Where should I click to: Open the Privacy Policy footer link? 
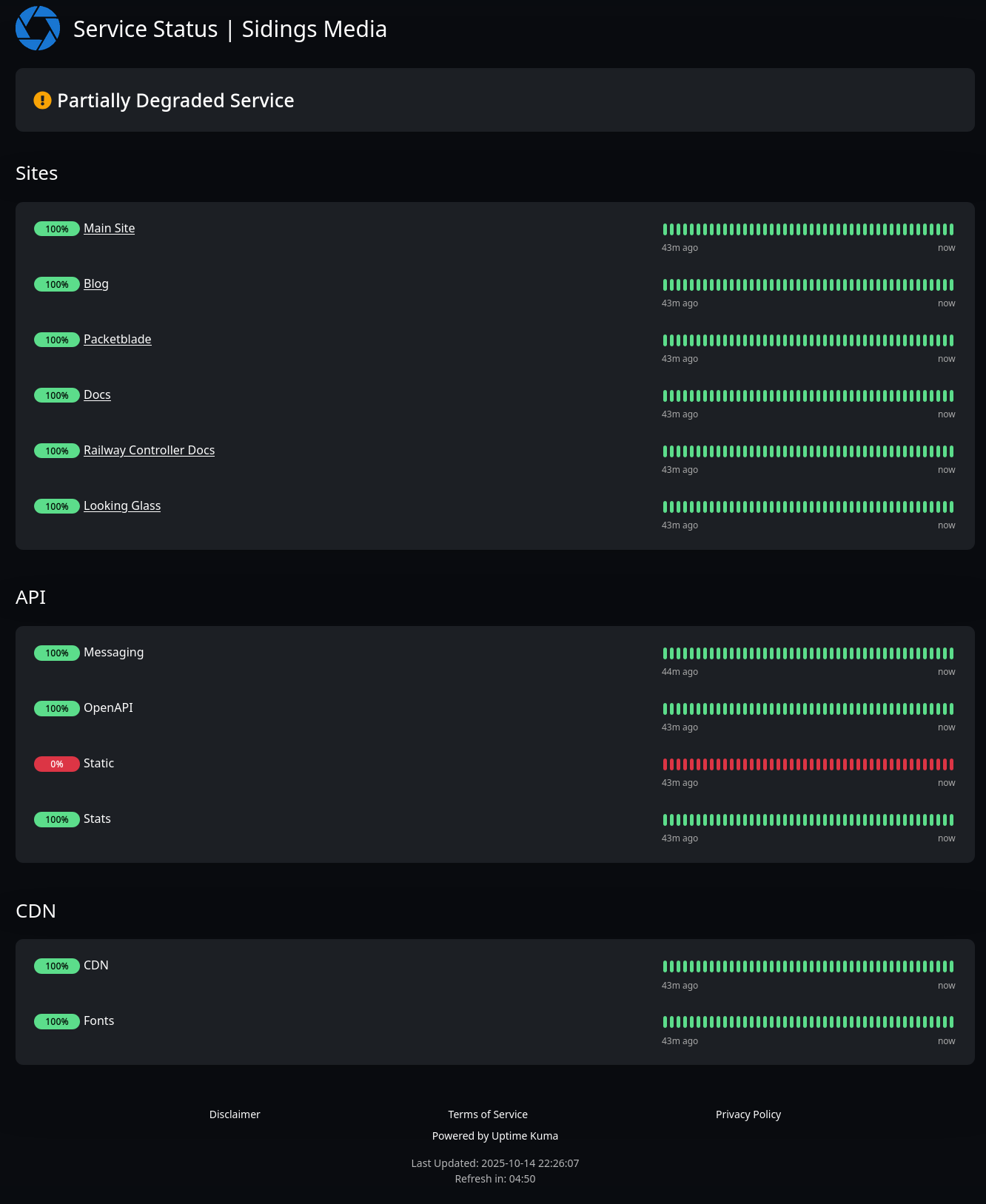coord(748,1114)
